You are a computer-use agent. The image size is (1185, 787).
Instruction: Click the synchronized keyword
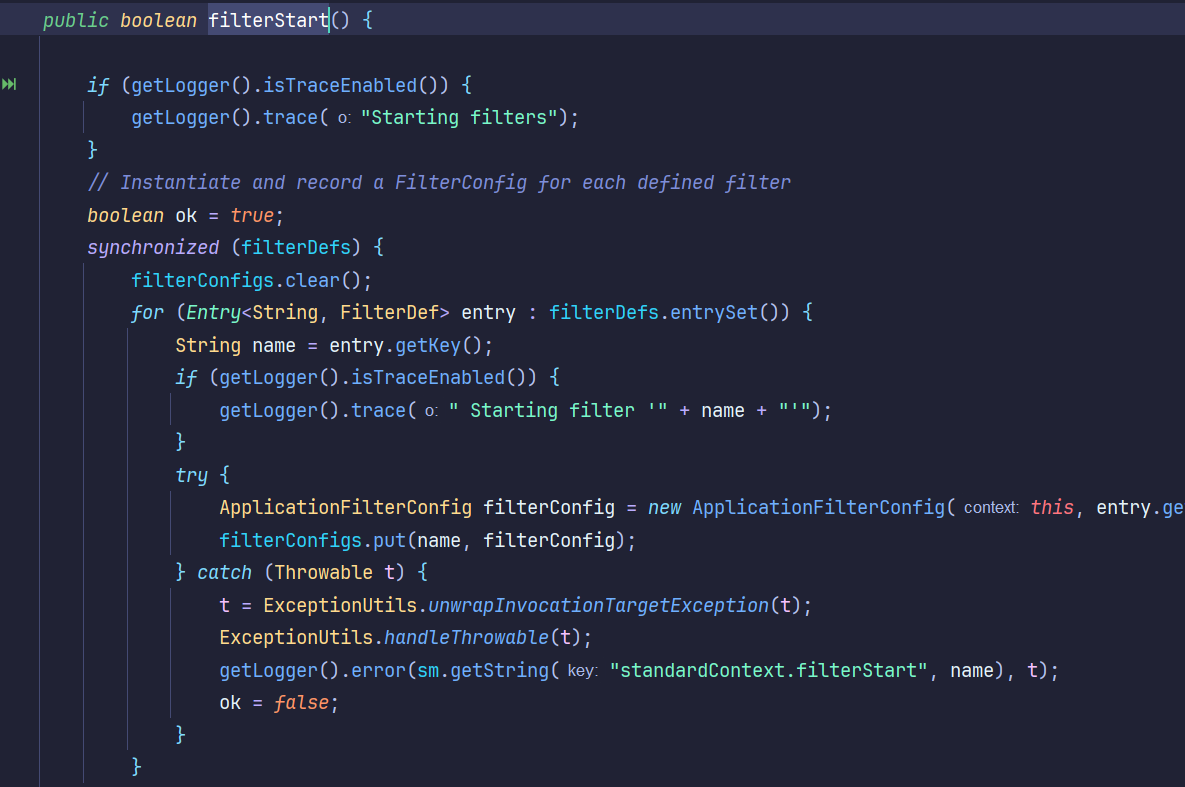tap(153, 247)
